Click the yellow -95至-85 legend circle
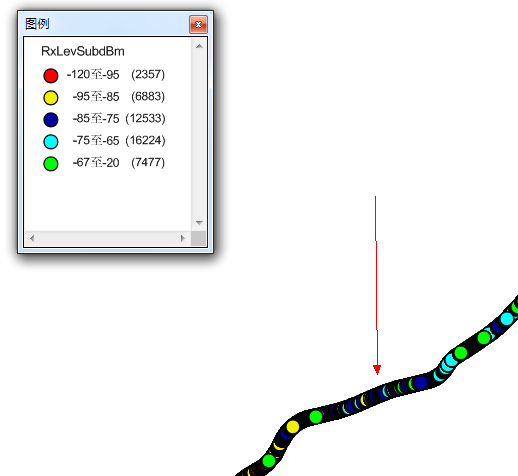 click(51, 98)
